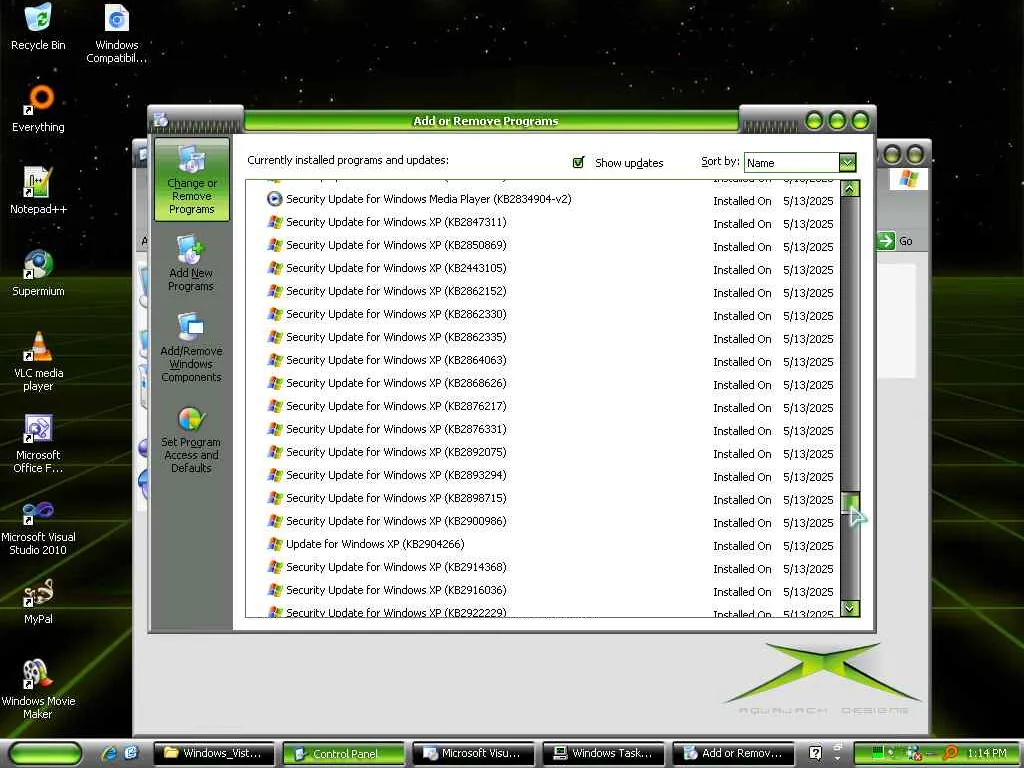
Task: Open Add/Remove Windows Components
Action: [191, 347]
